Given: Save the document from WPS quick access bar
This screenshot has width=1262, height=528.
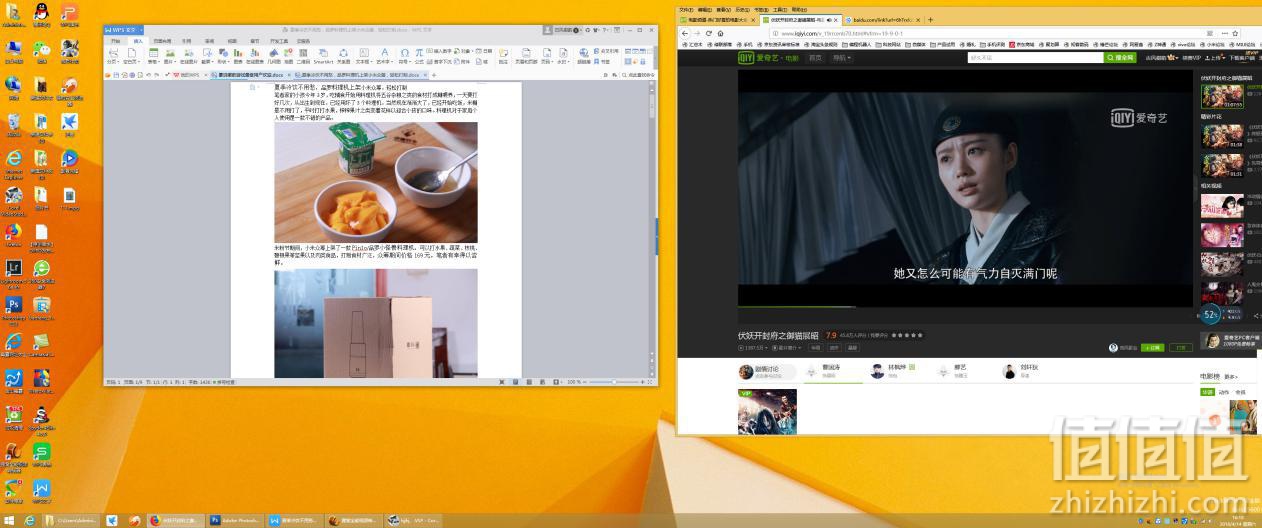Looking at the screenshot, I should click(x=116, y=75).
